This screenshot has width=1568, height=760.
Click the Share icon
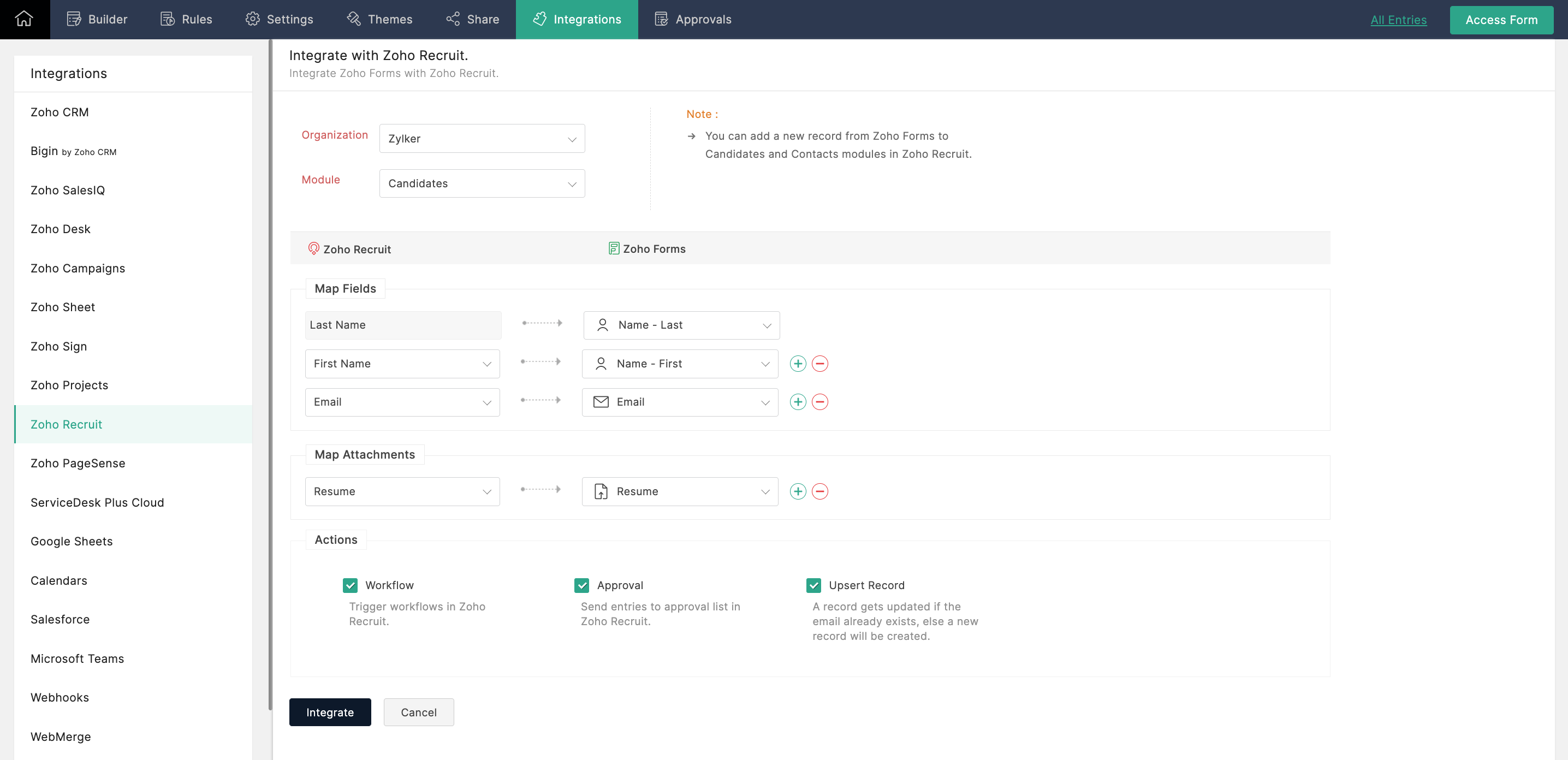tap(453, 19)
